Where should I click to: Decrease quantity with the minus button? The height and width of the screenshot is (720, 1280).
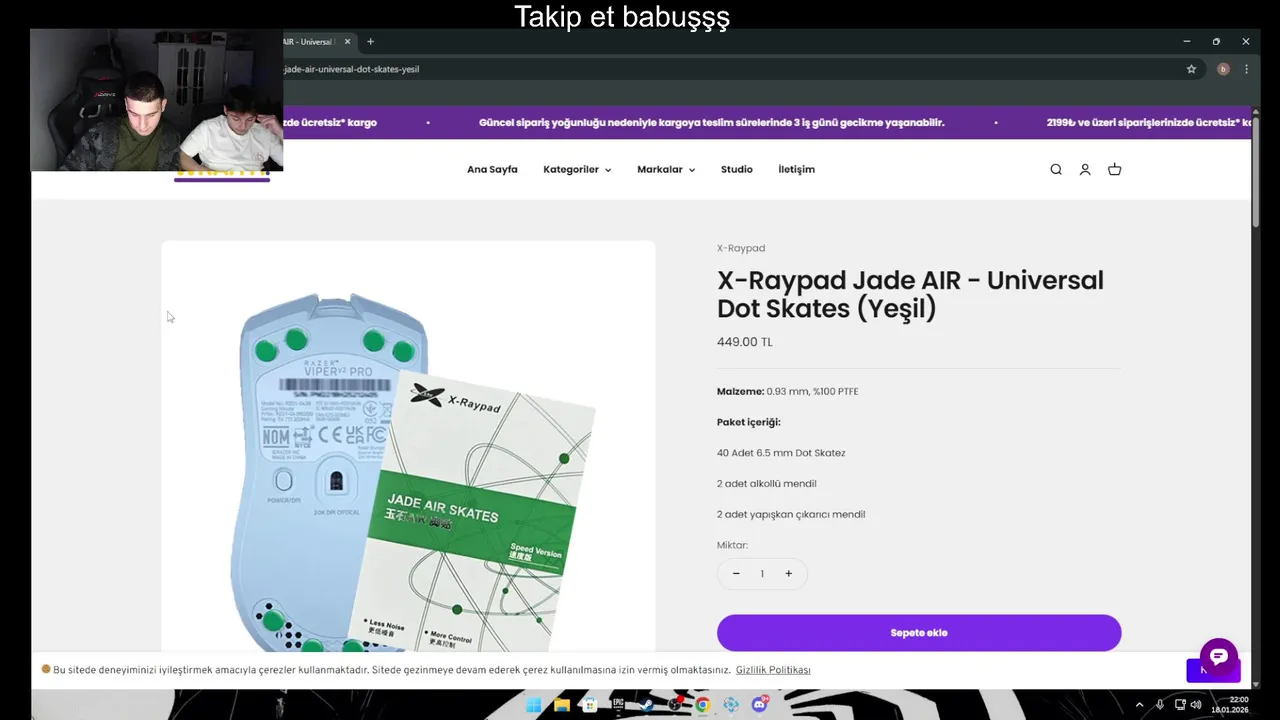click(x=736, y=574)
